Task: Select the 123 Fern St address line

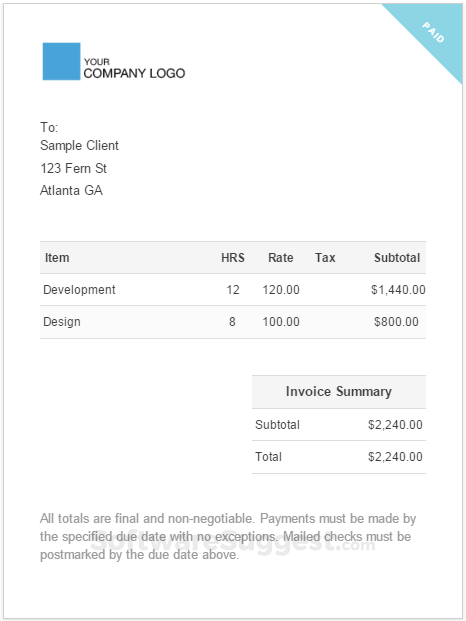Action: click(73, 168)
